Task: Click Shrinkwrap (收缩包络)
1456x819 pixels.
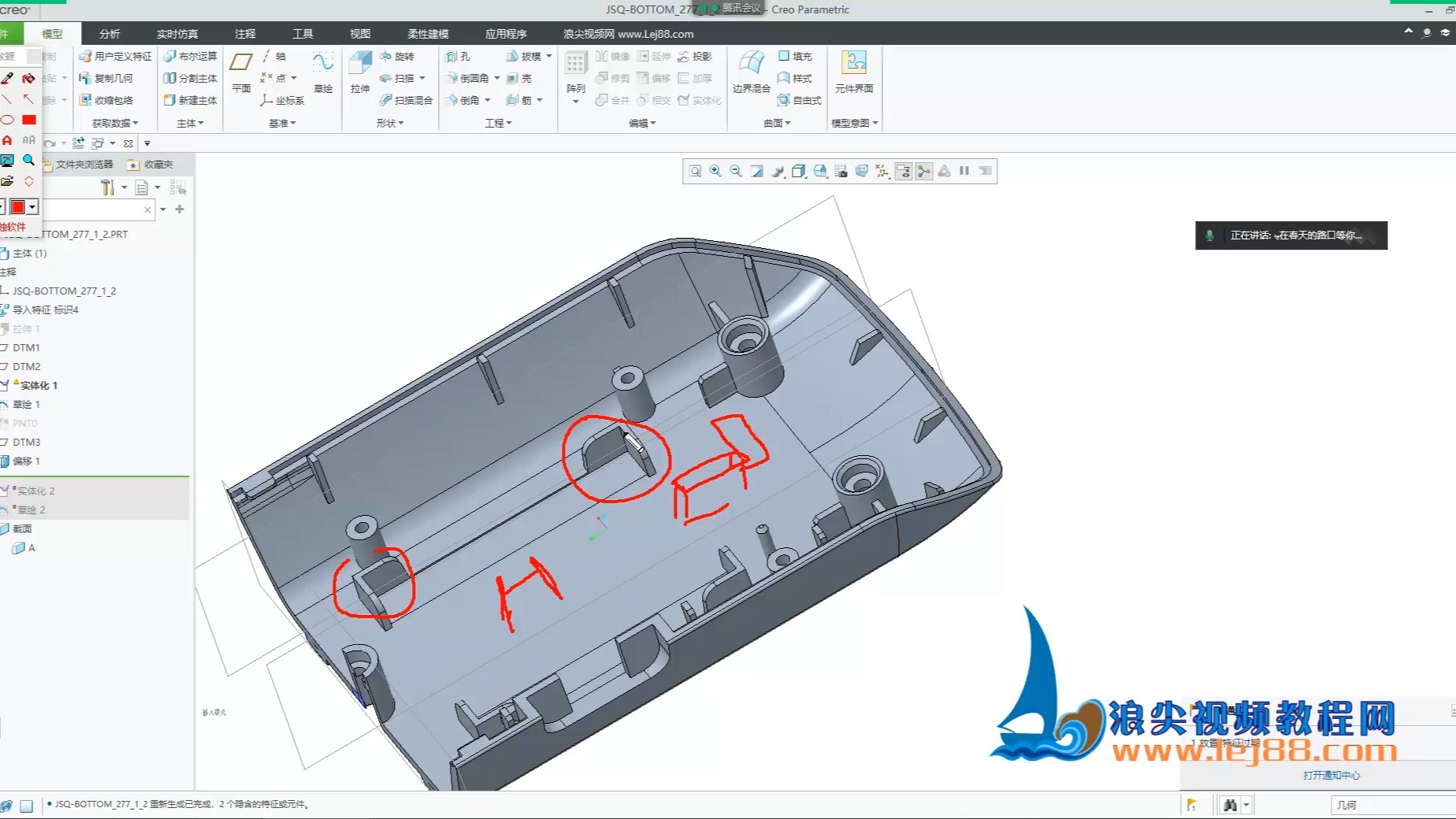Action: tap(106, 100)
